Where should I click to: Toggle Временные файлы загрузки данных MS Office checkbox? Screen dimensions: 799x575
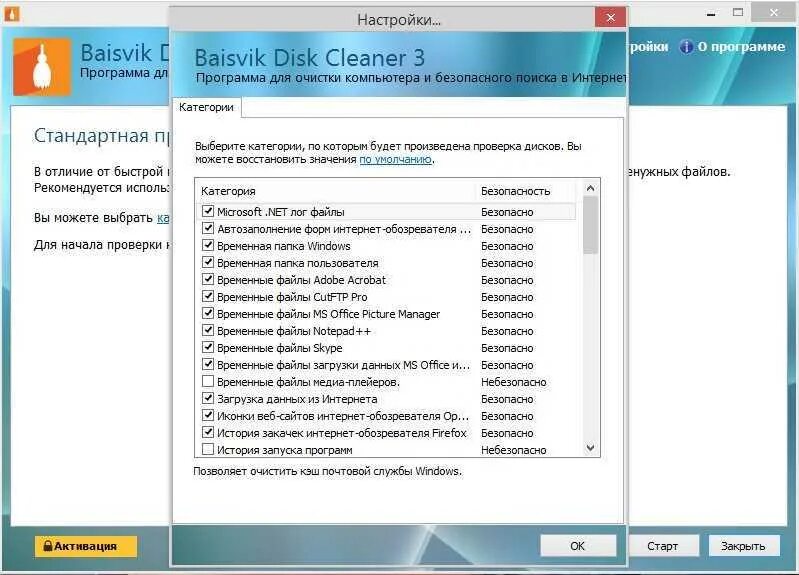[x=208, y=364]
